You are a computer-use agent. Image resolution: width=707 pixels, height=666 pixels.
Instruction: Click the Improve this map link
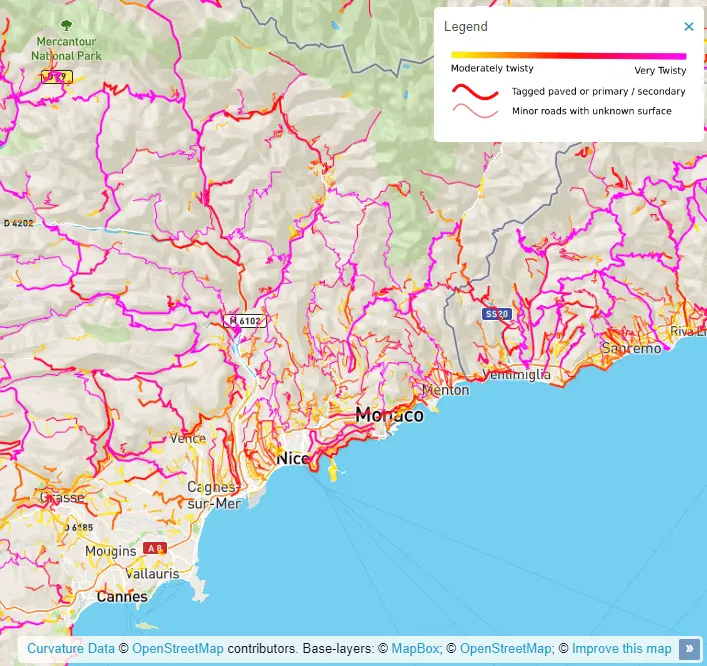point(621,649)
